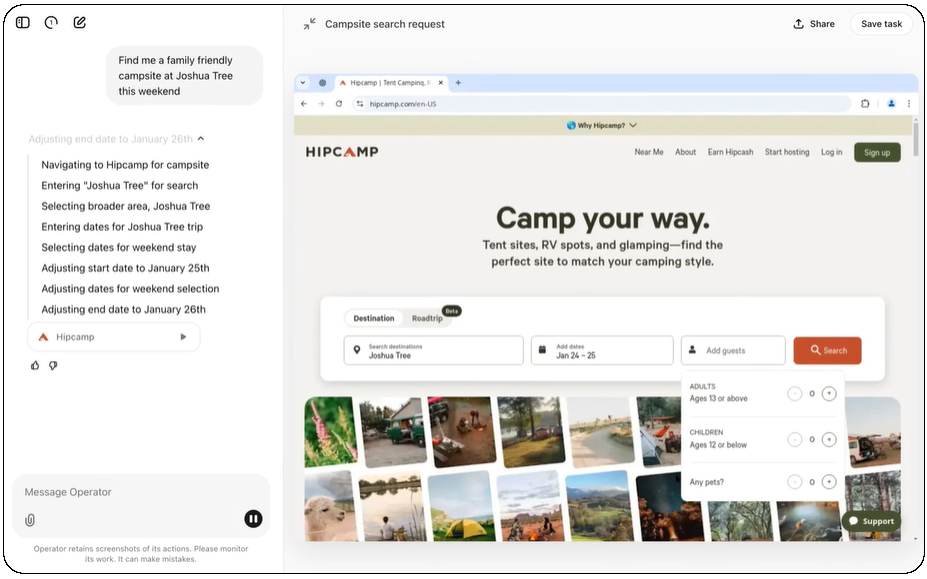
Task: Reload the Hipcamp page in browser
Action: tap(339, 103)
